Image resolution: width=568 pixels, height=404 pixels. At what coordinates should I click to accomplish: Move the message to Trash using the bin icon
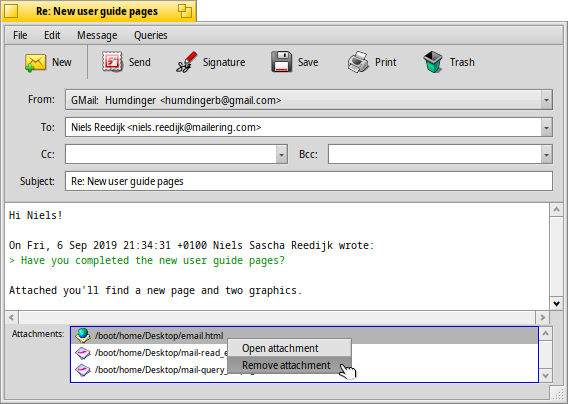click(433, 62)
